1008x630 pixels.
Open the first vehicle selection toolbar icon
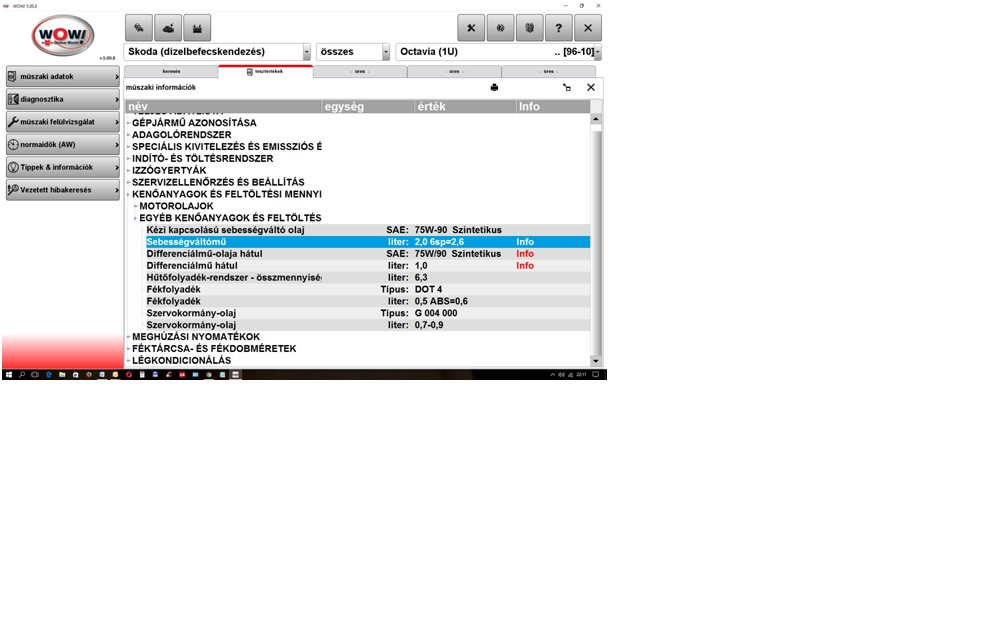point(139,28)
